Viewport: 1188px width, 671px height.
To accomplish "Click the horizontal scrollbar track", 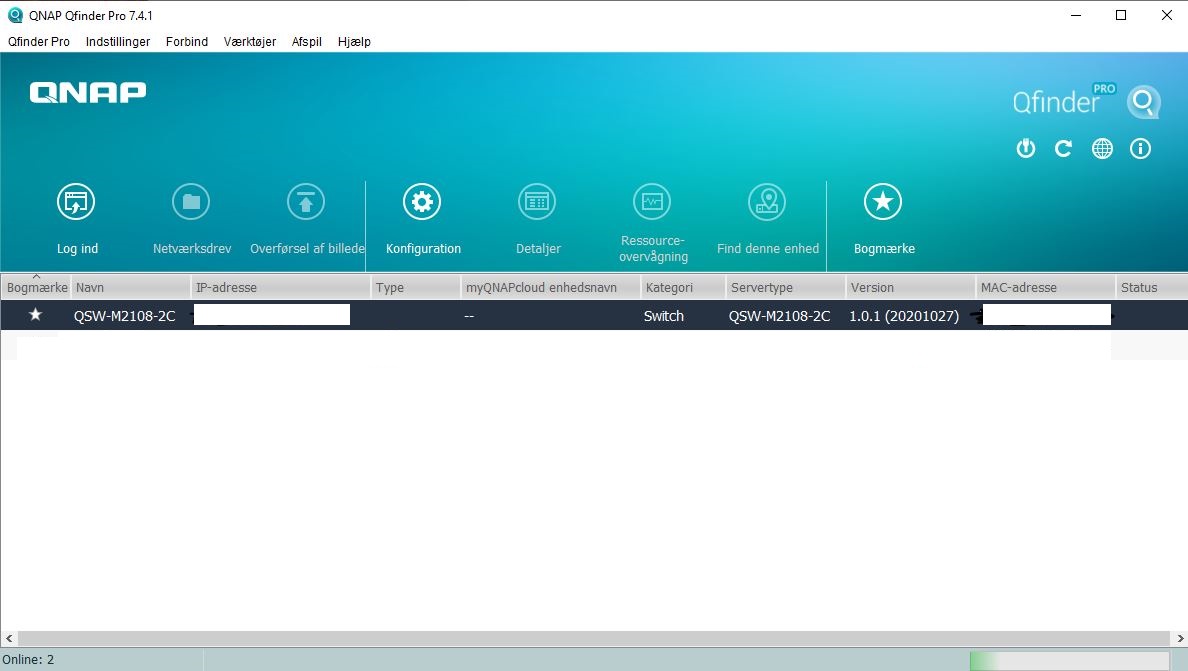I will [594, 638].
